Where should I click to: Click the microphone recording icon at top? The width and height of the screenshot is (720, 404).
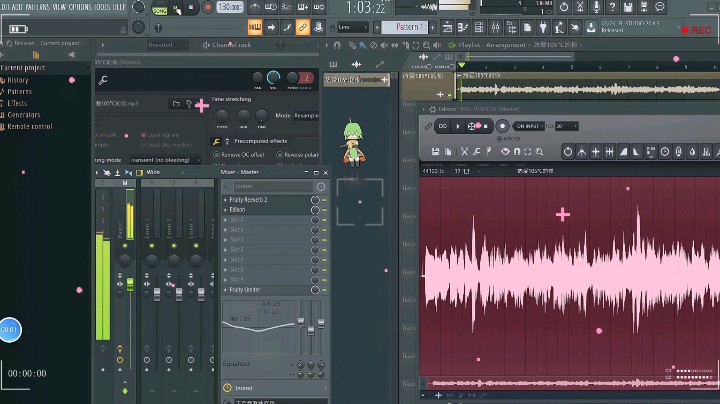[x=596, y=7]
